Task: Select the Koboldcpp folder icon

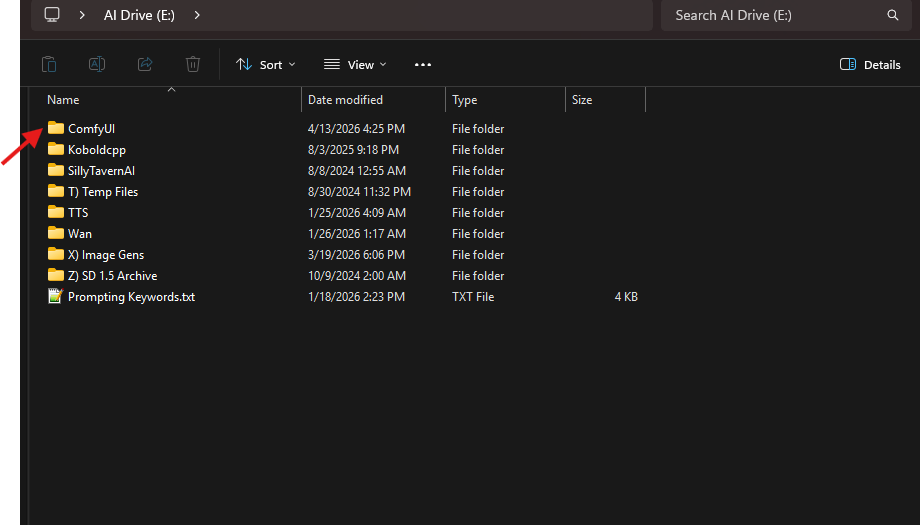Action: [56, 149]
